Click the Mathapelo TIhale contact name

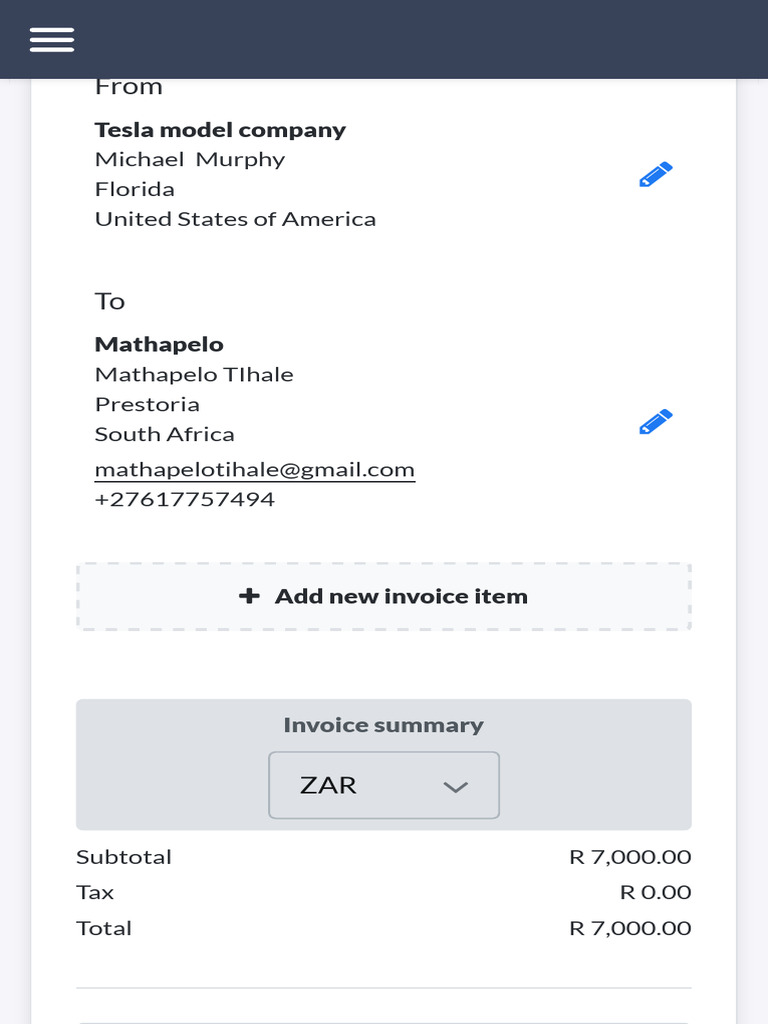click(194, 374)
